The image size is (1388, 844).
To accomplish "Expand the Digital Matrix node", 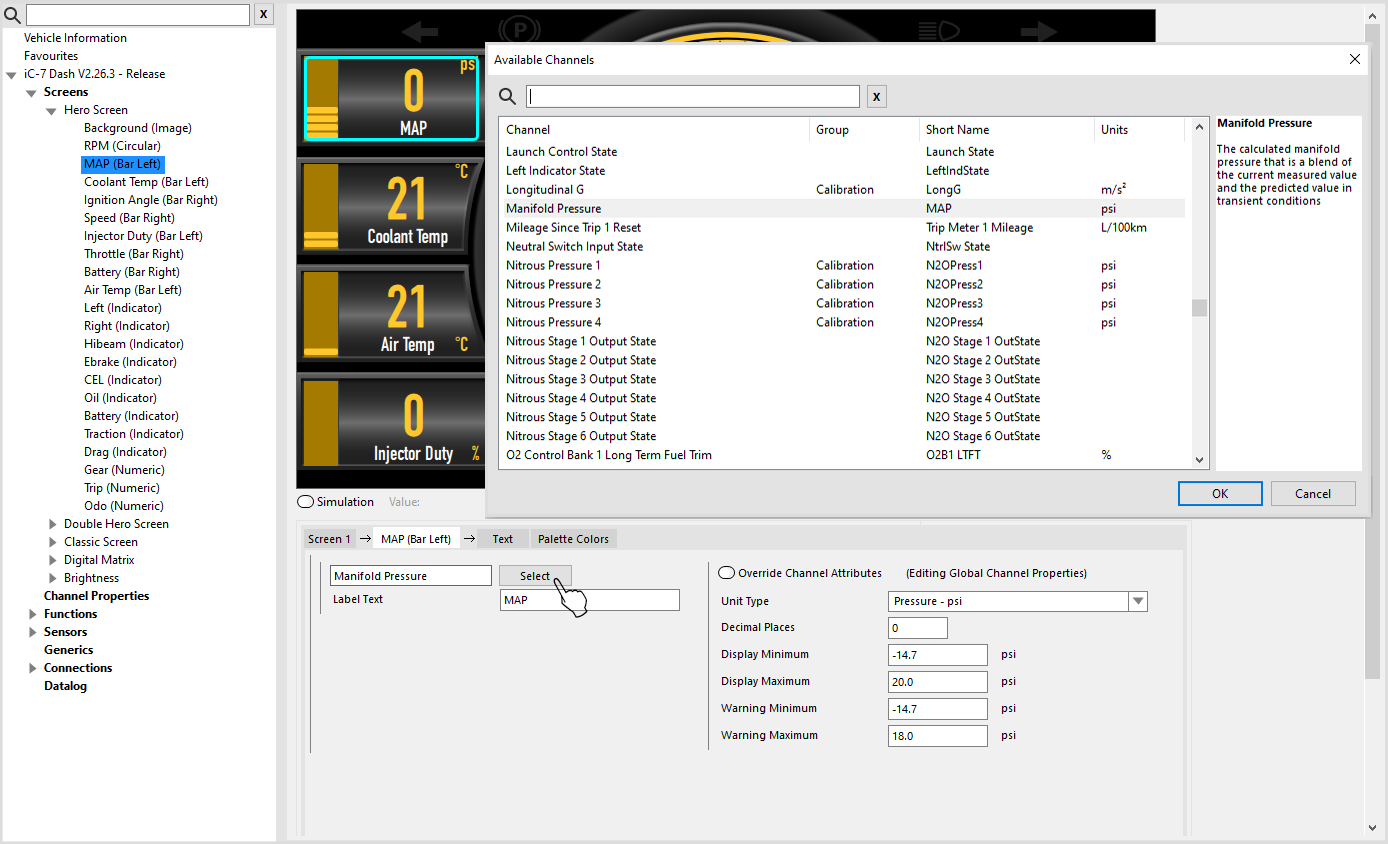I will tap(53, 560).
